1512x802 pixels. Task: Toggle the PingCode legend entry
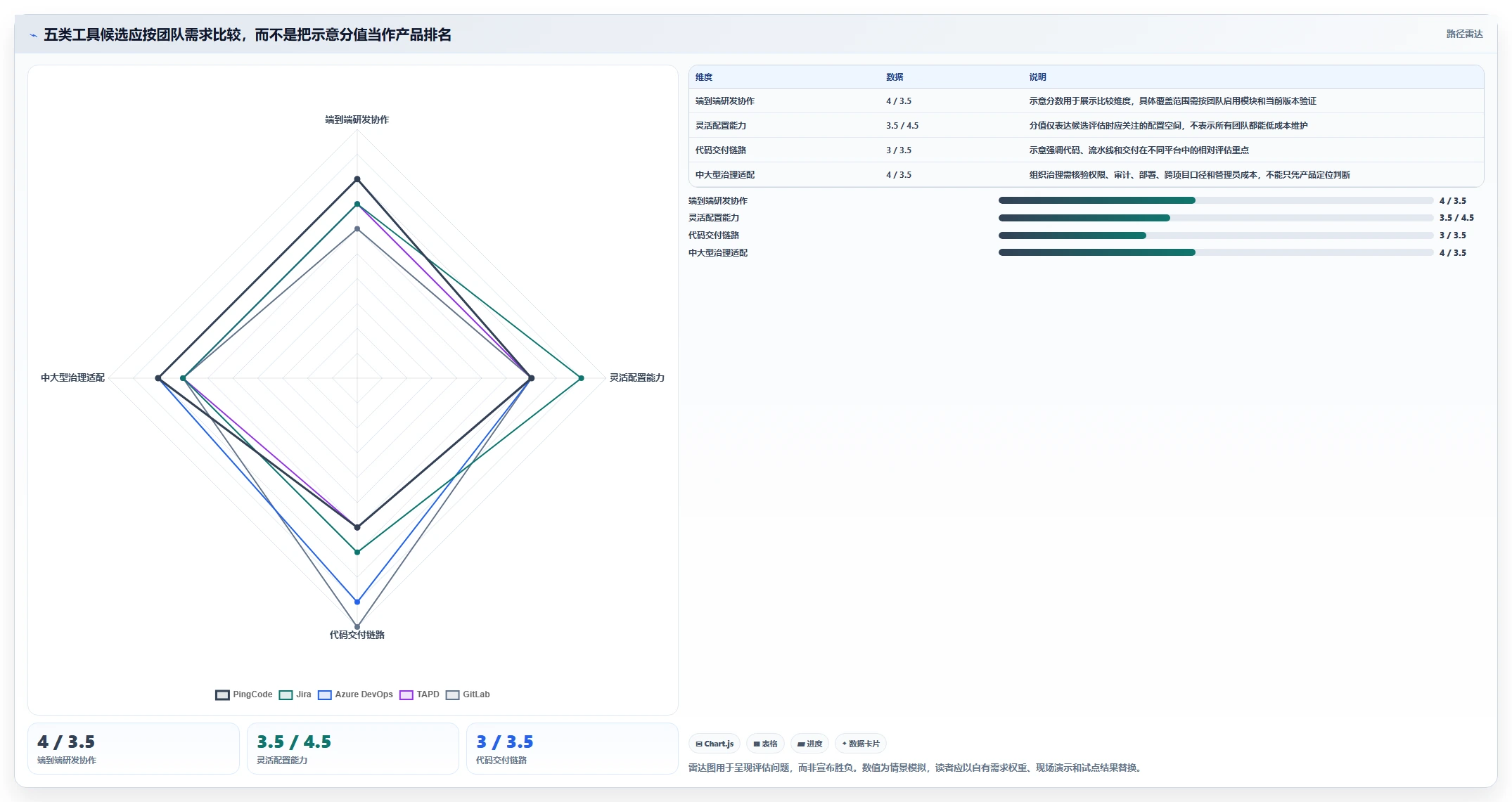(243, 694)
